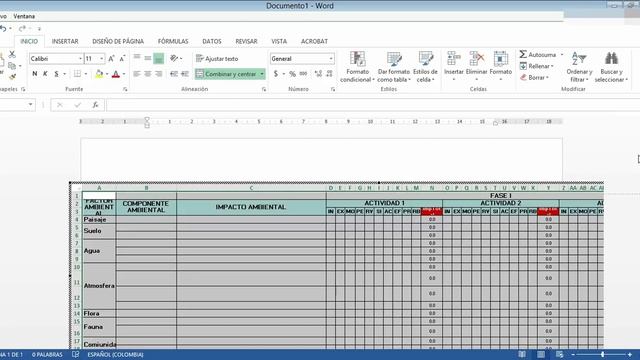Toggle underline (S) formatting
The height and width of the screenshot is (360, 640).
point(56,74)
